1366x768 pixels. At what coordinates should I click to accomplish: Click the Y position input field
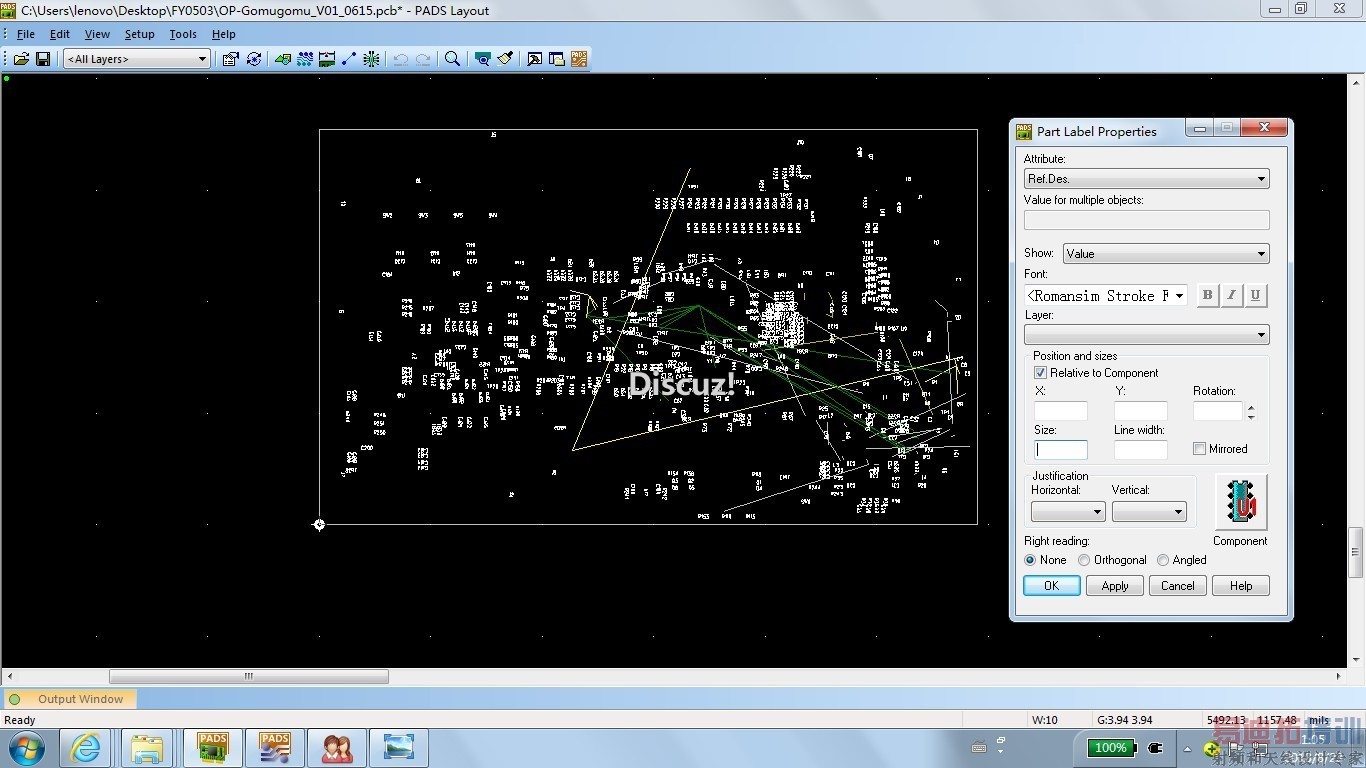pyautogui.click(x=1141, y=411)
